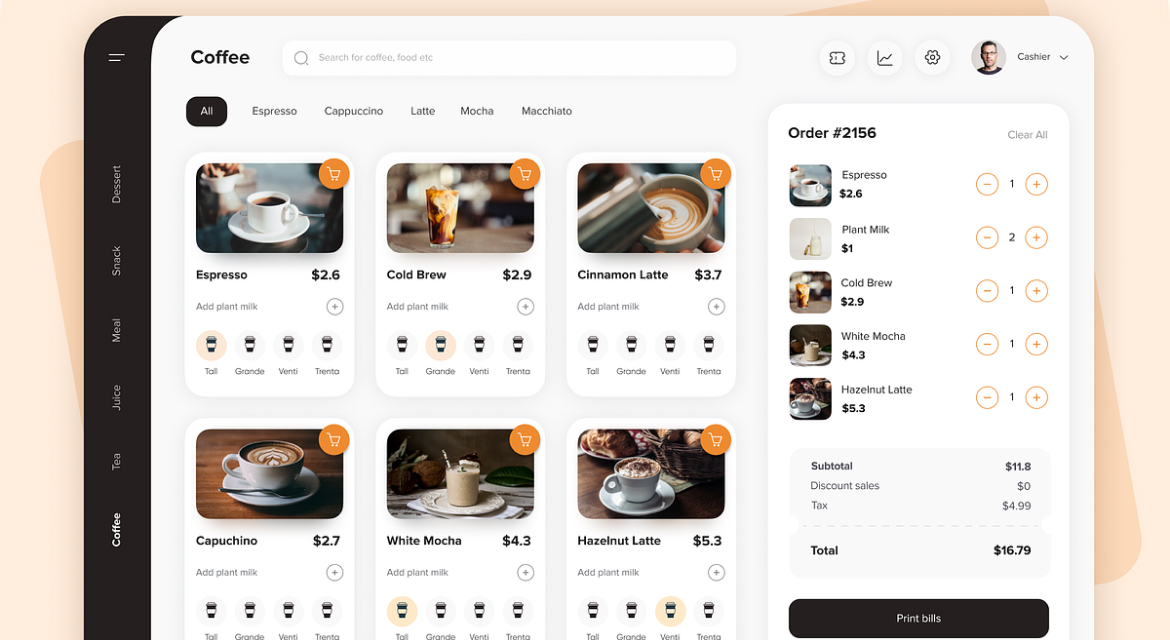Select Trenta size for Espresso
Screen dimensions: 1170x640
tap(327, 345)
